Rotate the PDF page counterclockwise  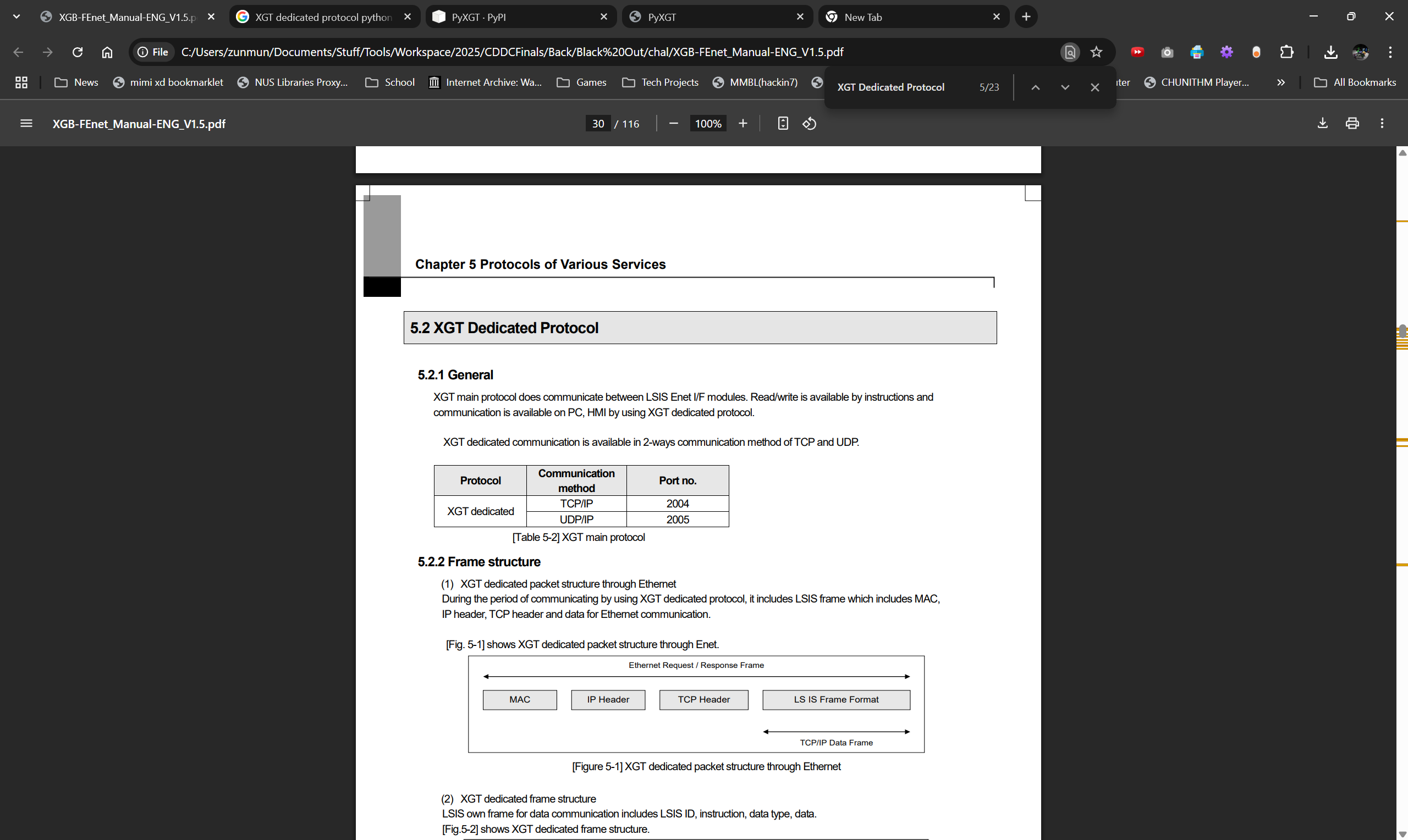coord(809,123)
